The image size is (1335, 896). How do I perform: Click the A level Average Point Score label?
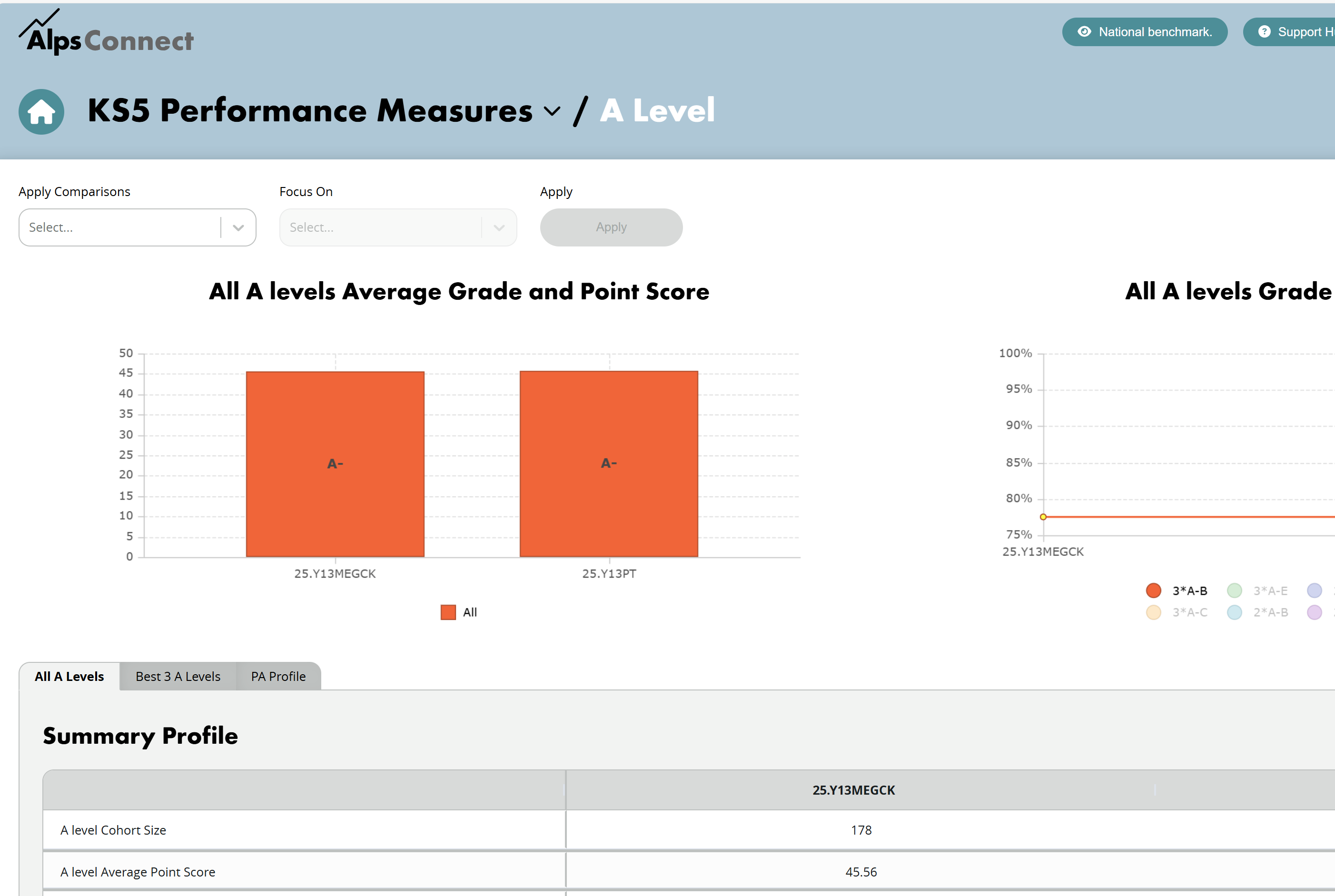point(138,872)
